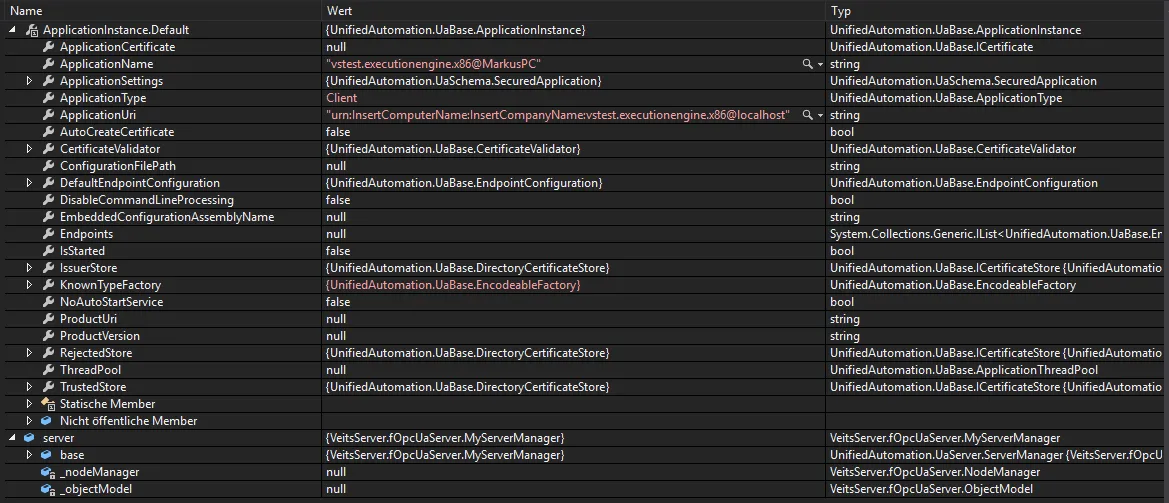The image size is (1169, 503).
Task: Click the cube icon of base
Action: [x=48, y=455]
